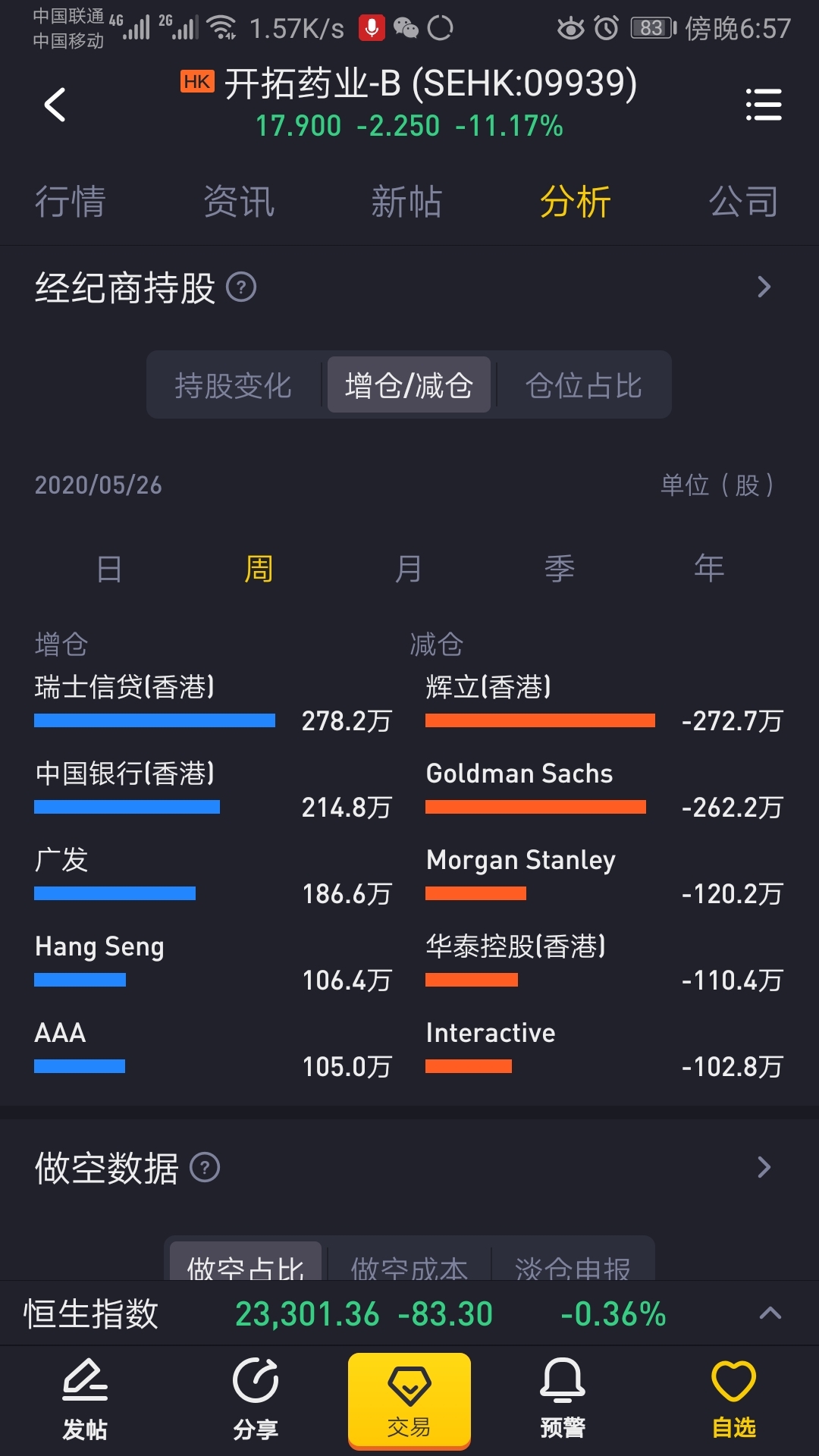
Task: Expand 做空数据 section arrow
Action: [x=764, y=1167]
